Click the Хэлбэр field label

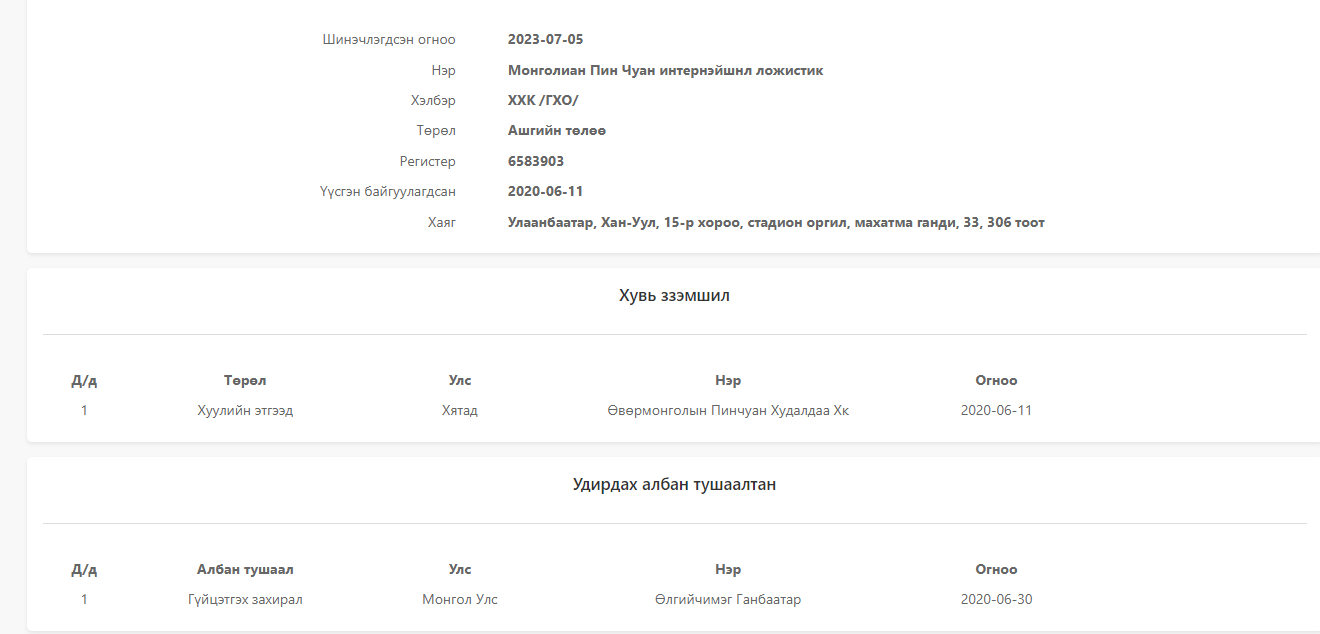click(x=433, y=101)
